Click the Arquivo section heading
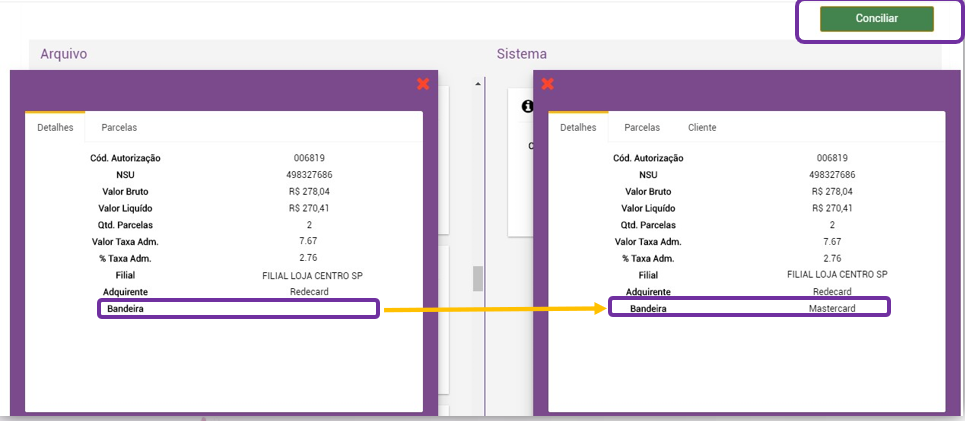965x421 pixels. pos(64,54)
